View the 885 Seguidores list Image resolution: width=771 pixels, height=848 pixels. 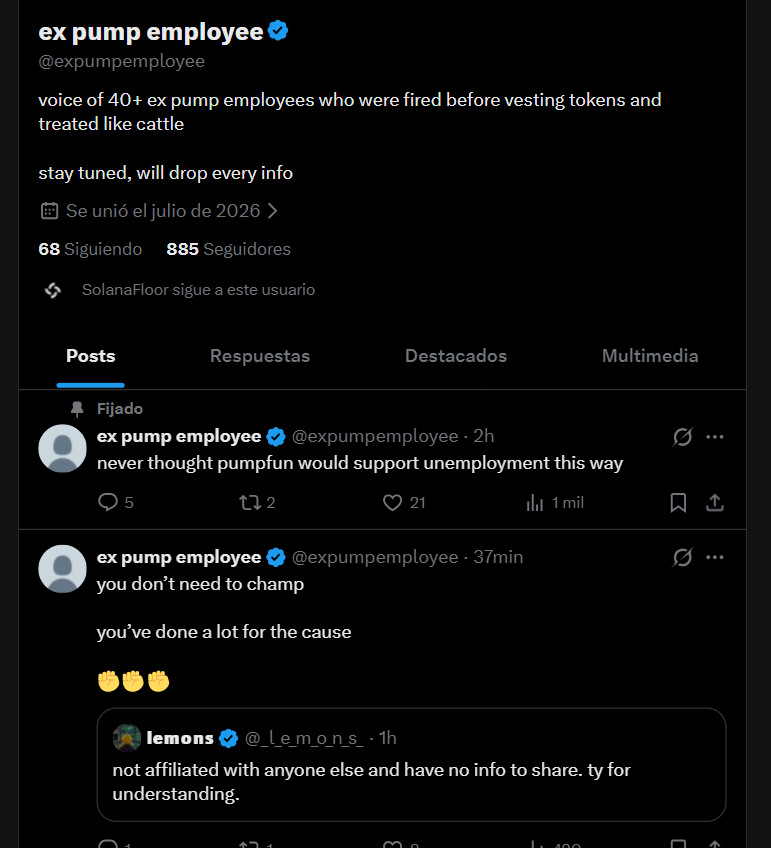tap(229, 249)
